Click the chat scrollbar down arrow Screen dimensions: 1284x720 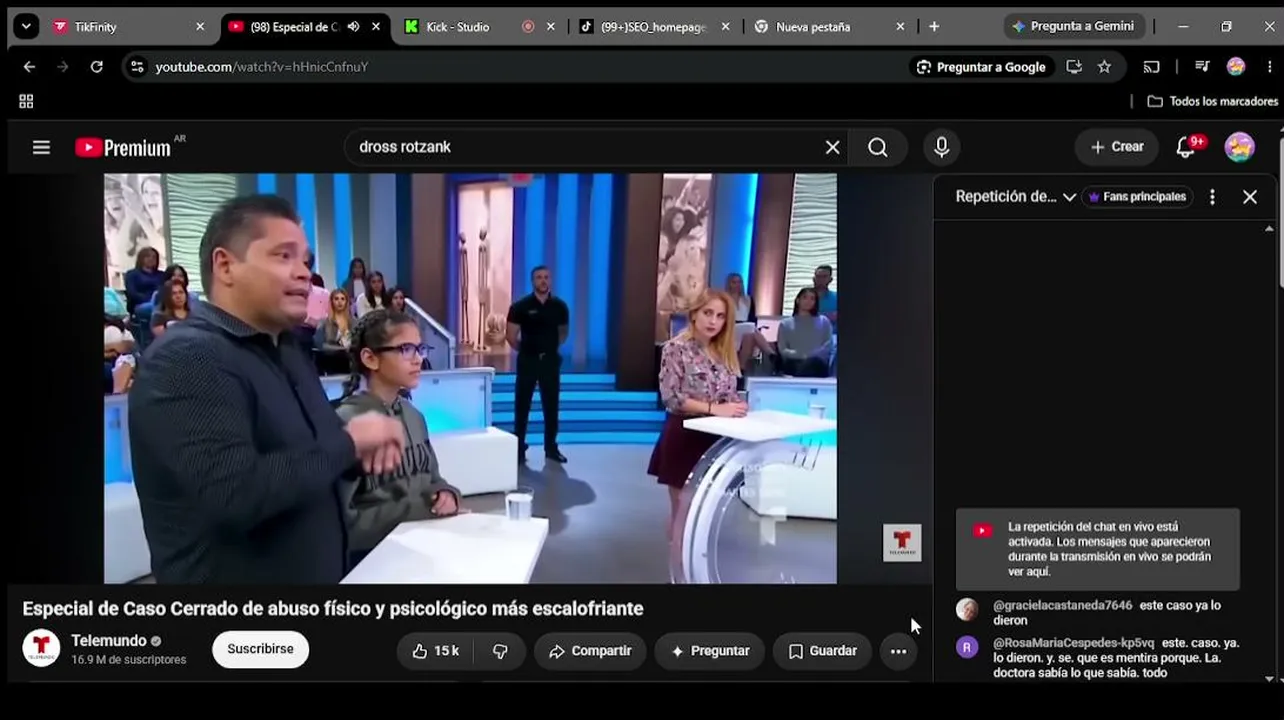(x=1269, y=679)
